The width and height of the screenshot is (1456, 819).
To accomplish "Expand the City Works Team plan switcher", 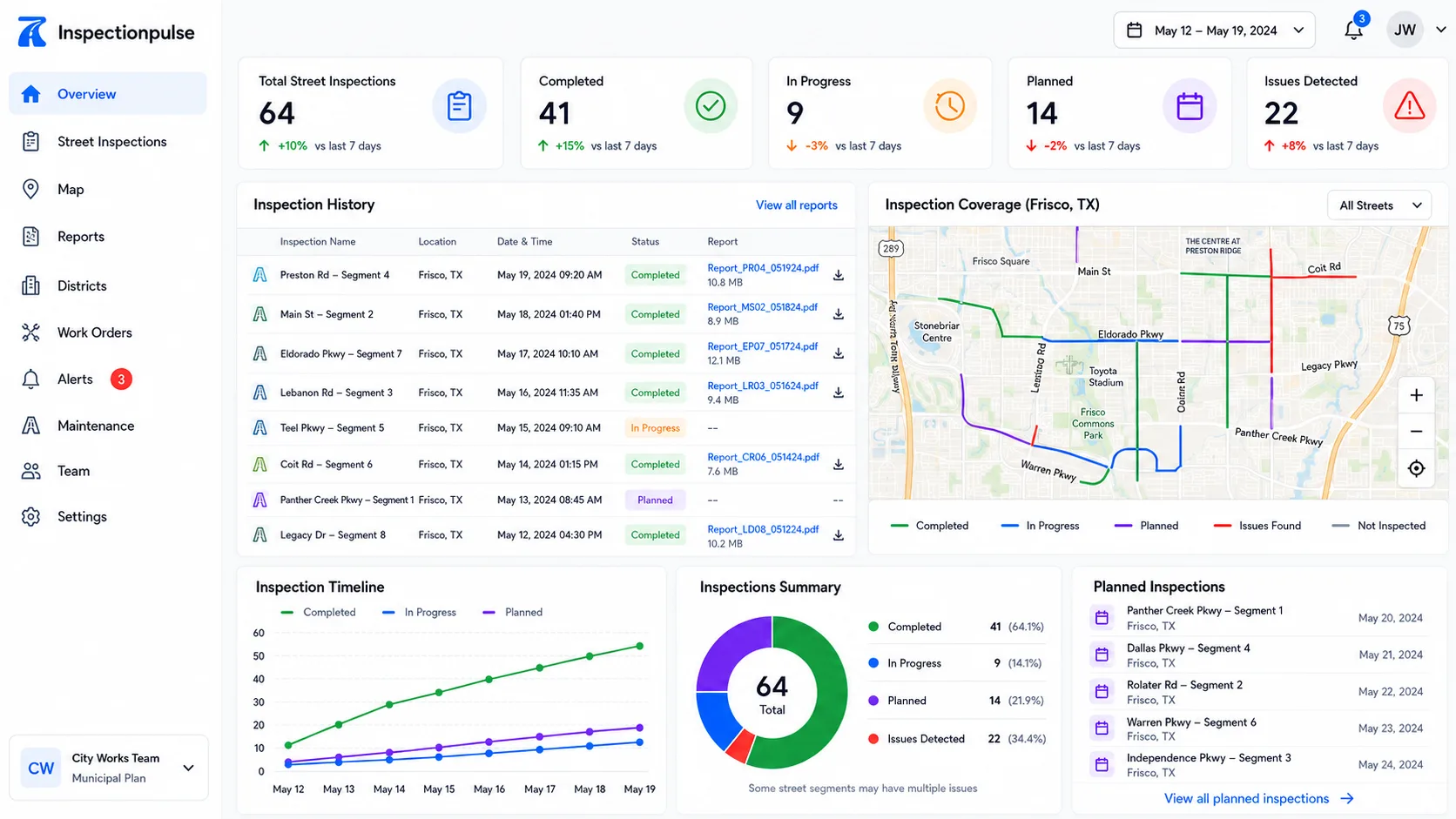I will [x=109, y=768].
